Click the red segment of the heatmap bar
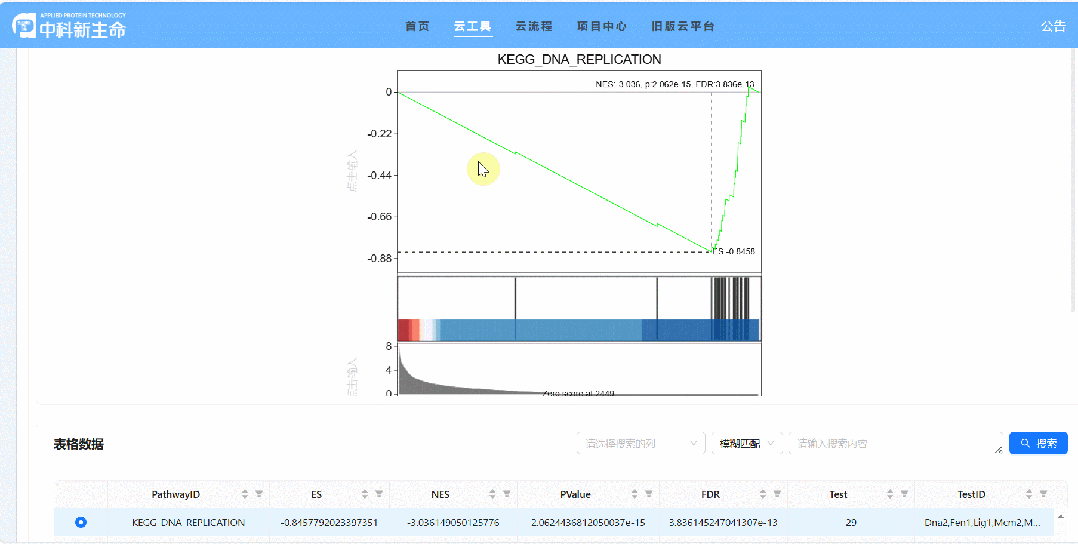 pyautogui.click(x=405, y=329)
